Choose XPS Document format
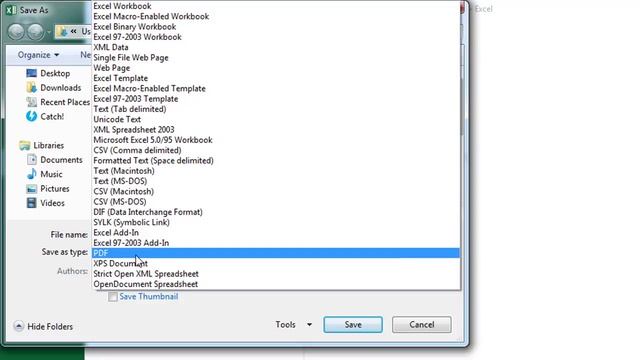 click(276, 264)
